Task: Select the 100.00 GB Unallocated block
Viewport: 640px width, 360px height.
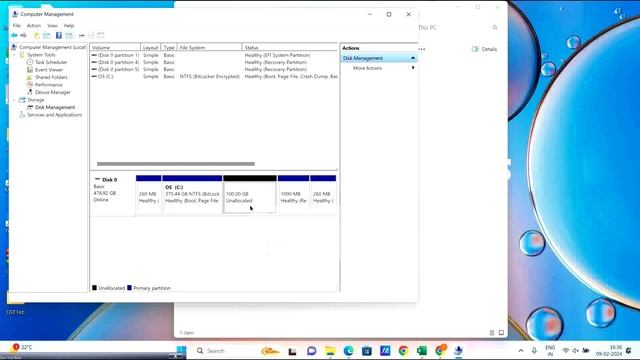Action: coord(250,194)
